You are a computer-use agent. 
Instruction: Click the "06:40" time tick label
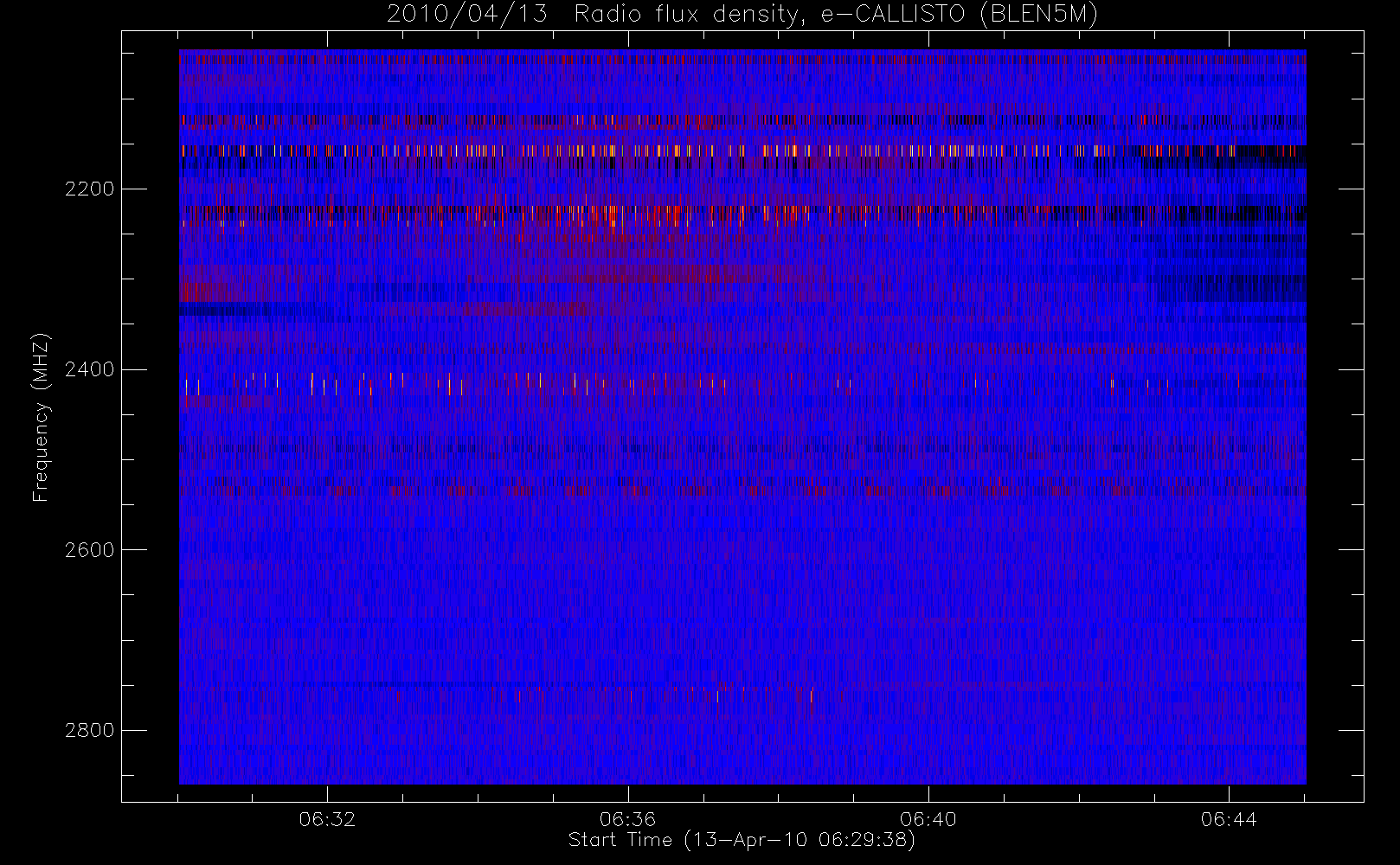click(928, 819)
